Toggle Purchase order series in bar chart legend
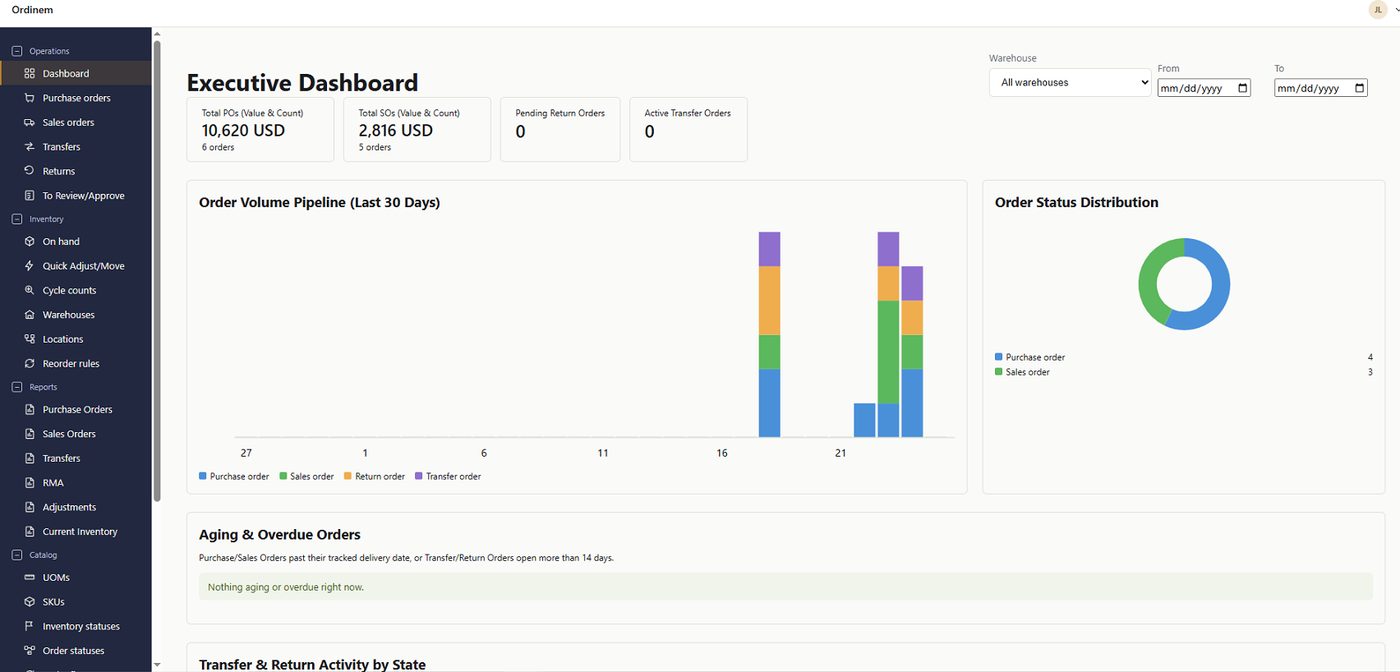Screen dimensions: 1400x672 pos(234,477)
